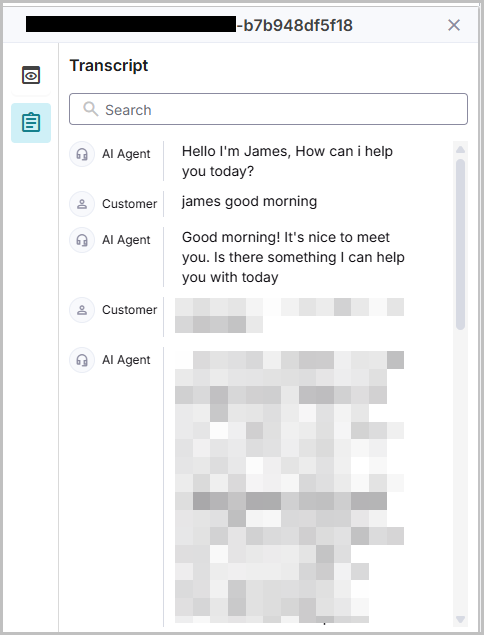
Task: Click Customer avatar next to 'james good morning'
Action: tap(82, 204)
